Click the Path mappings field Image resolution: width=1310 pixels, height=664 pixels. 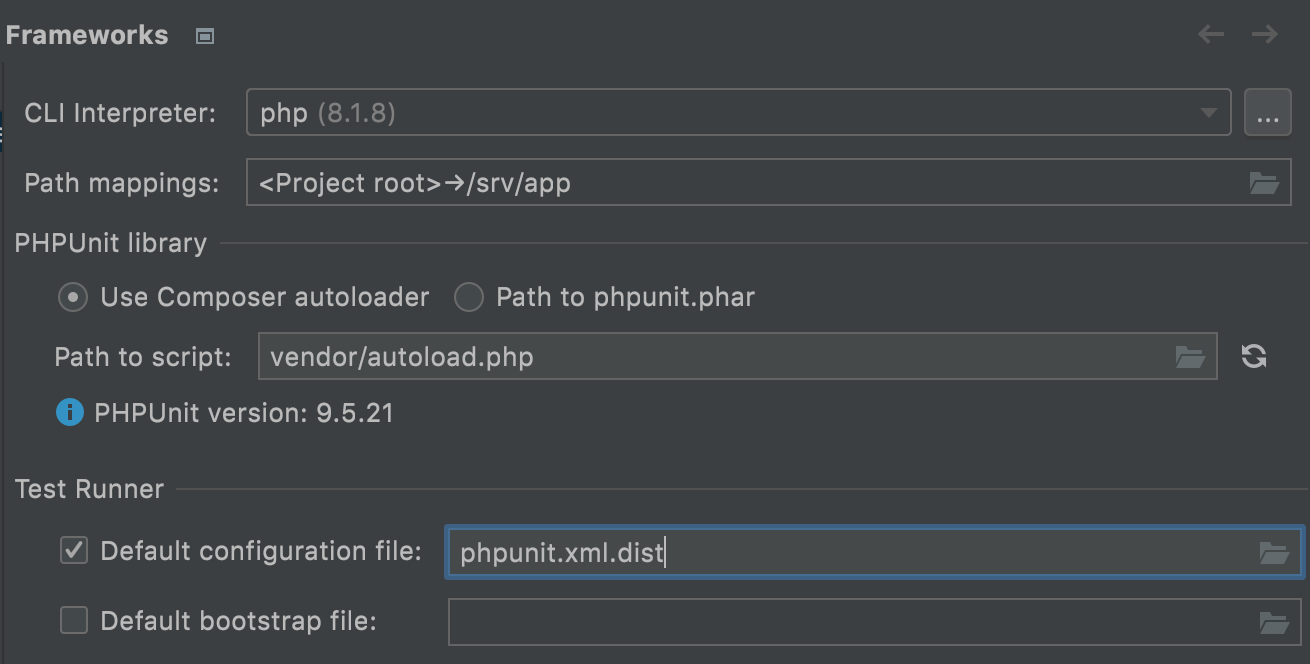740,184
